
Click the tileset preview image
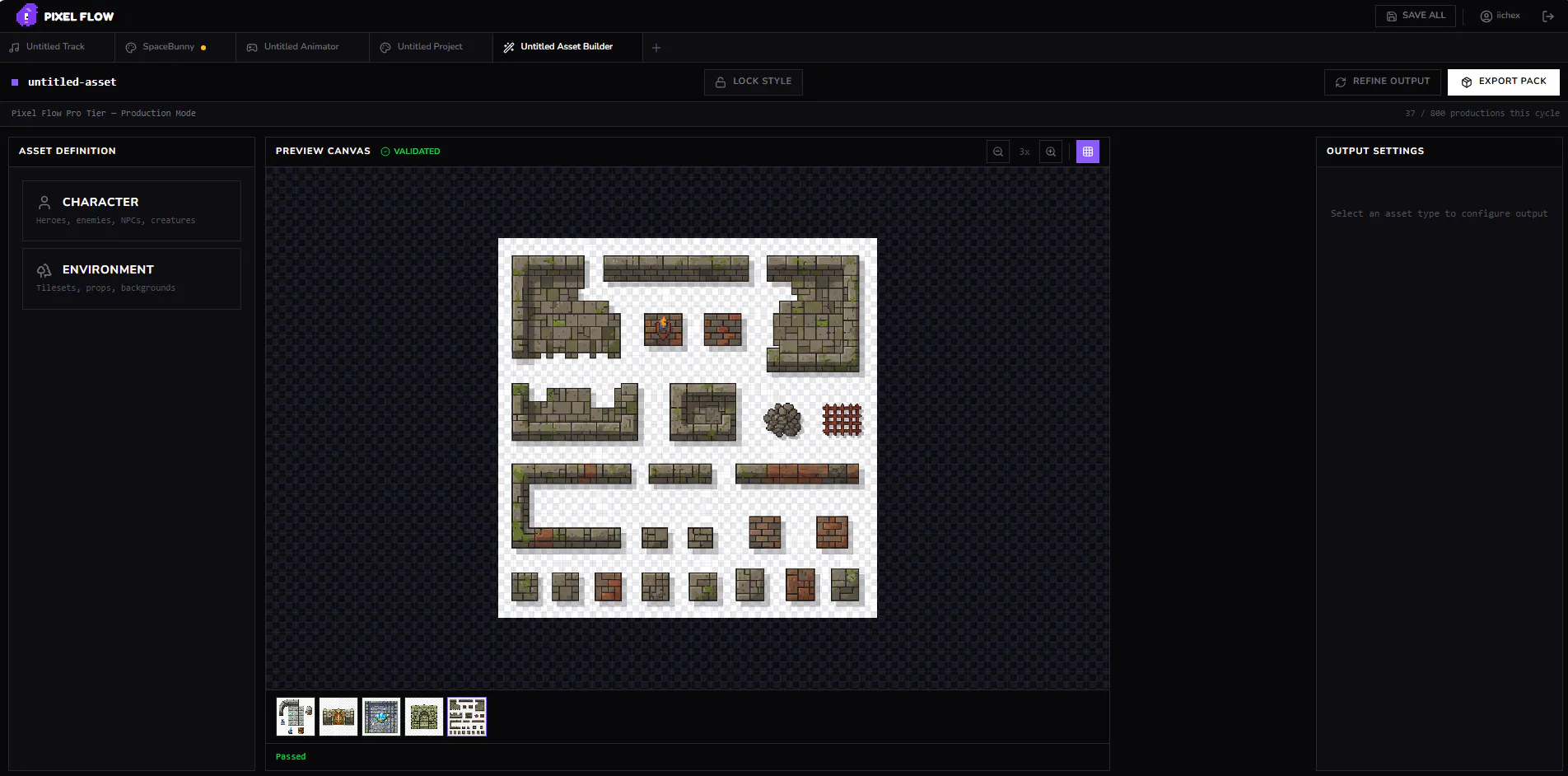tap(688, 428)
